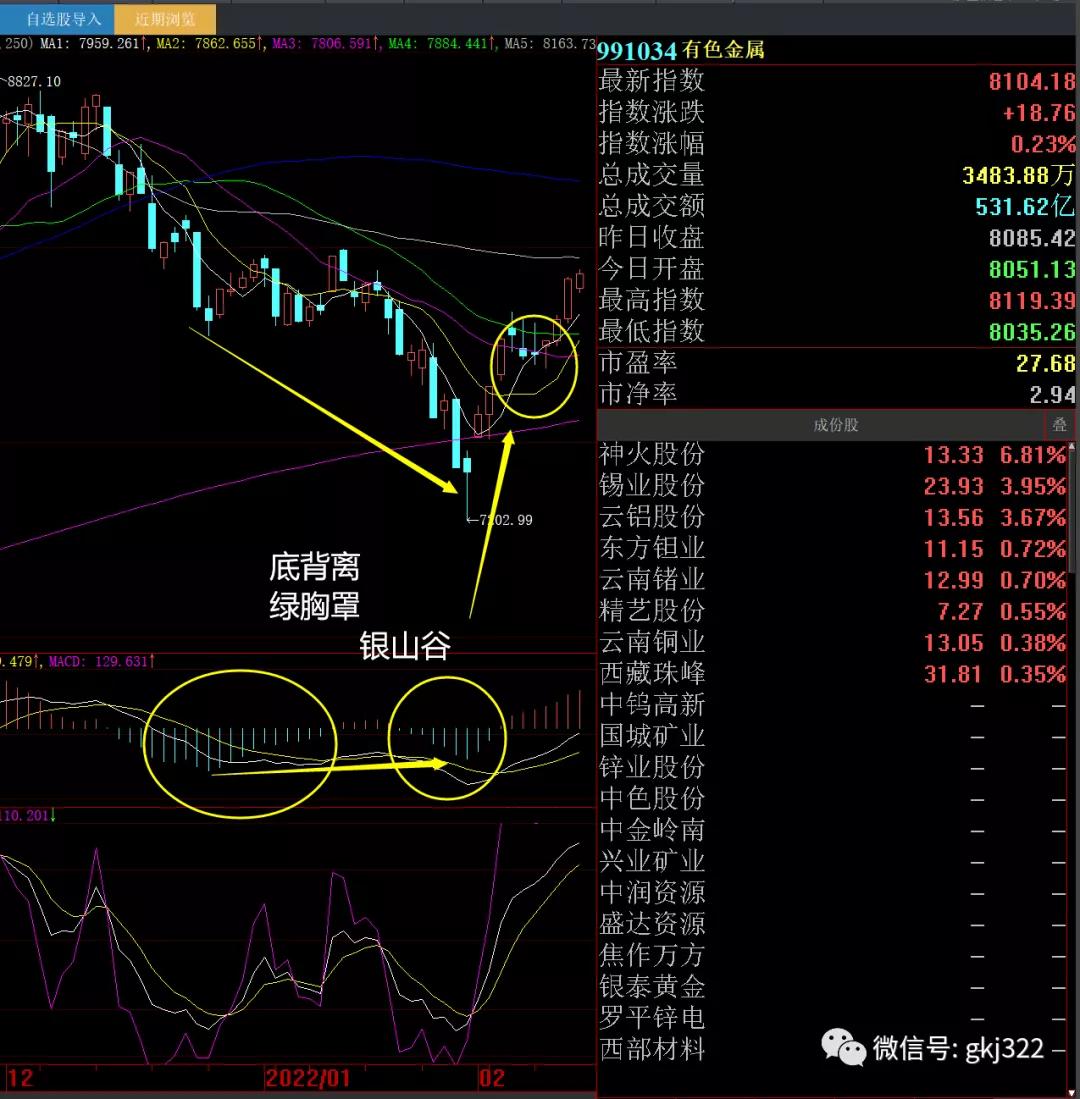Click the green candle at low 7302.99
This screenshot has height=1099, width=1080.
point(465,470)
